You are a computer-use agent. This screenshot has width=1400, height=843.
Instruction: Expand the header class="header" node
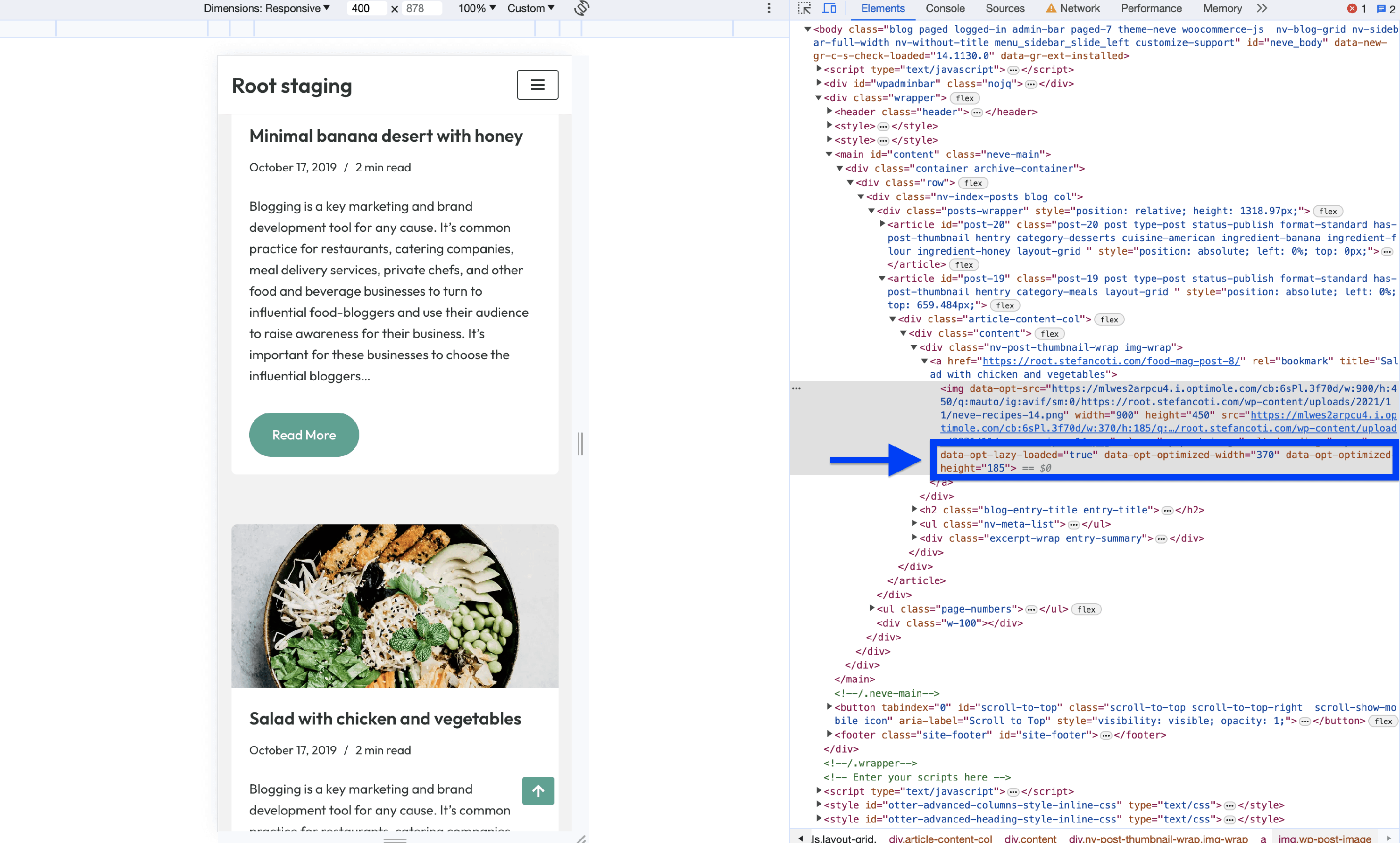click(x=830, y=112)
